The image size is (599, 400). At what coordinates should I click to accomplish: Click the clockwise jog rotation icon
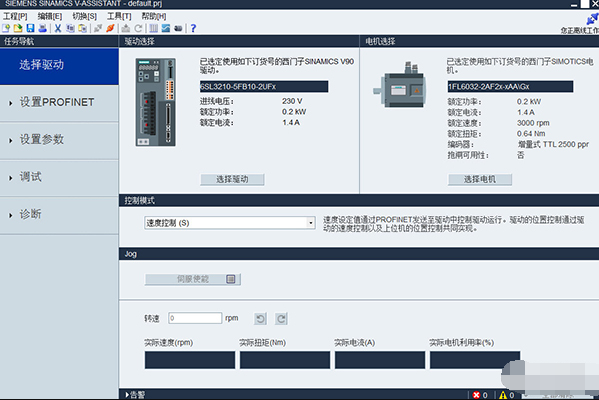pos(281,319)
